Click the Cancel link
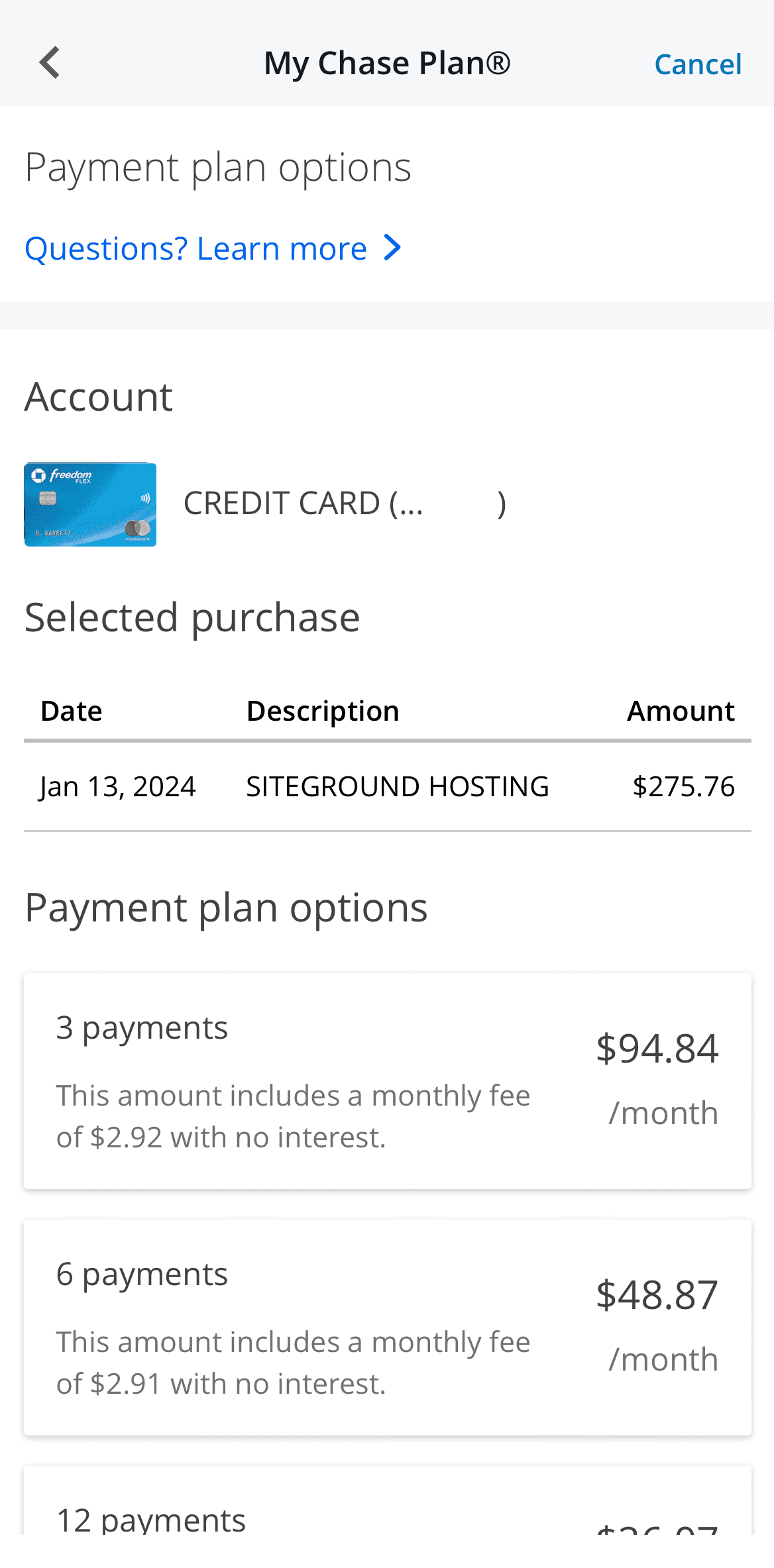Image resolution: width=774 pixels, height=1568 pixels. coord(697,64)
